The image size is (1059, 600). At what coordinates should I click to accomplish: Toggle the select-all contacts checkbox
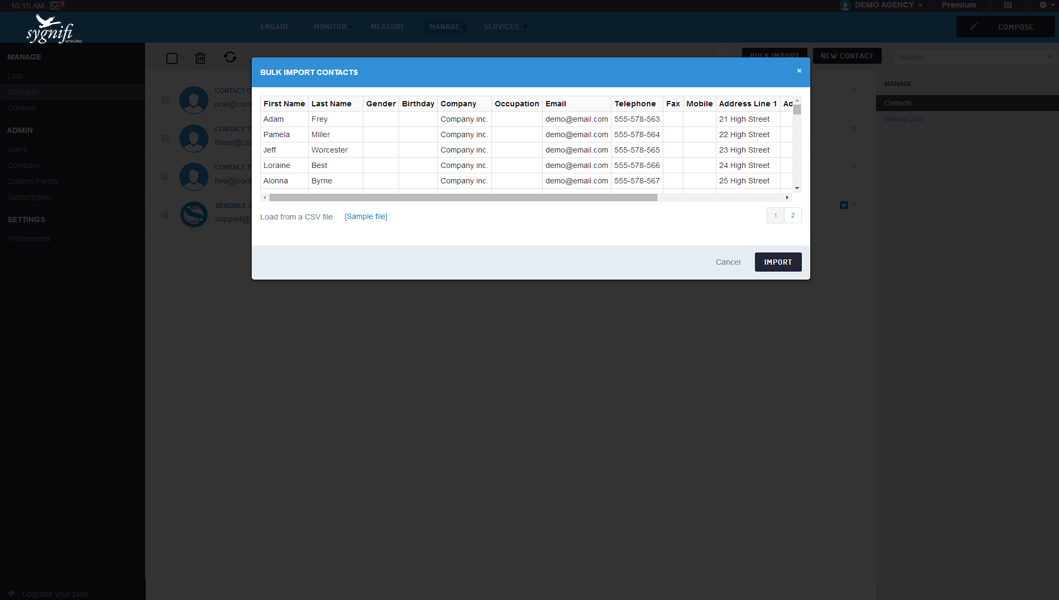pyautogui.click(x=172, y=59)
